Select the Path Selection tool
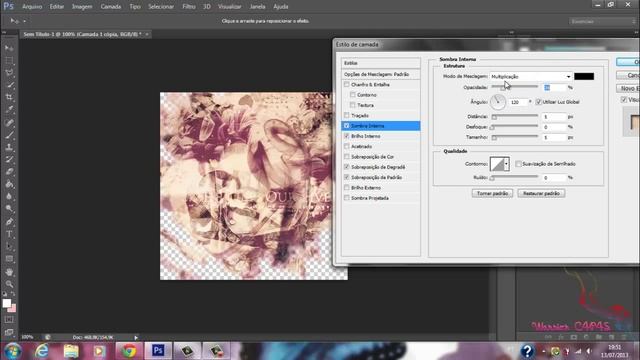This screenshot has height=360, width=640. [x=9, y=247]
